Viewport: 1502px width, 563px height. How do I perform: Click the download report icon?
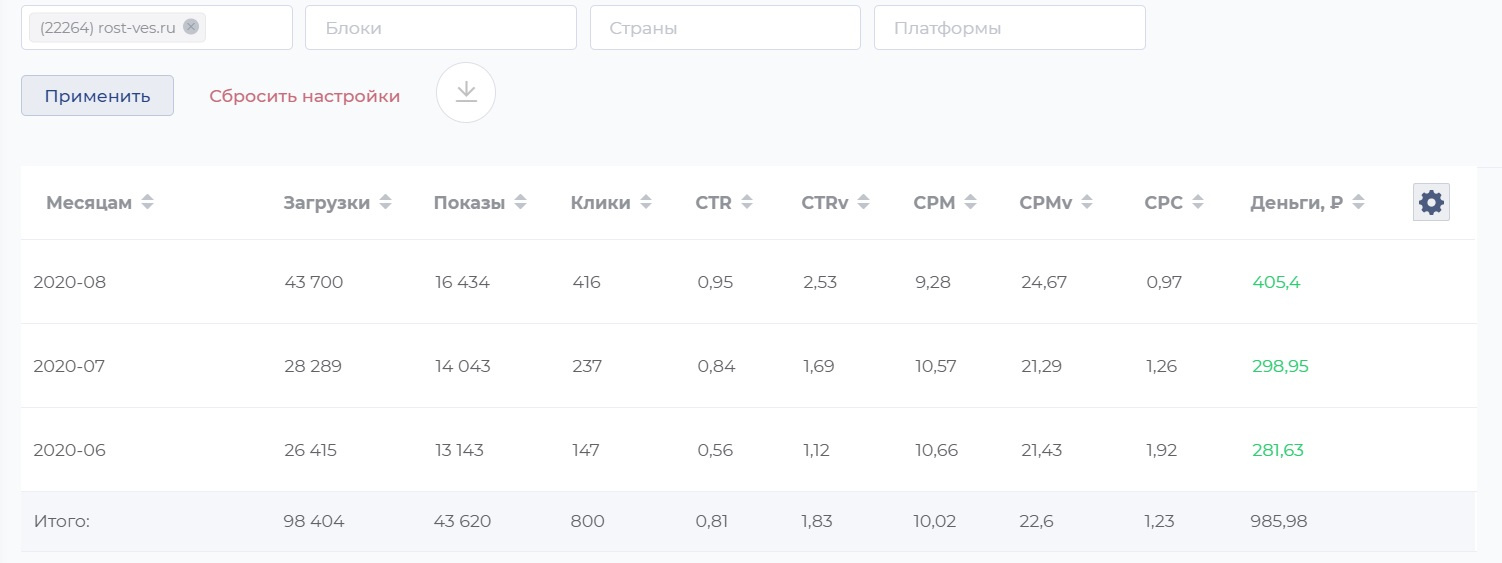[466, 93]
